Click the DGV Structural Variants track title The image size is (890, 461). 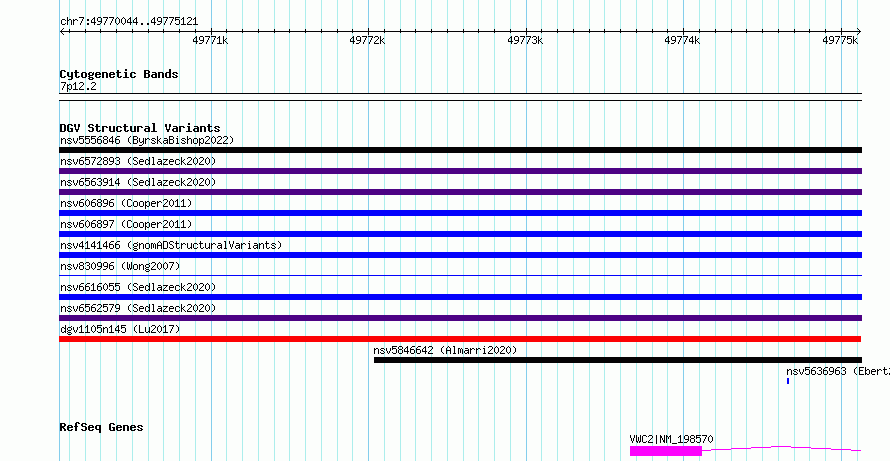pos(140,128)
